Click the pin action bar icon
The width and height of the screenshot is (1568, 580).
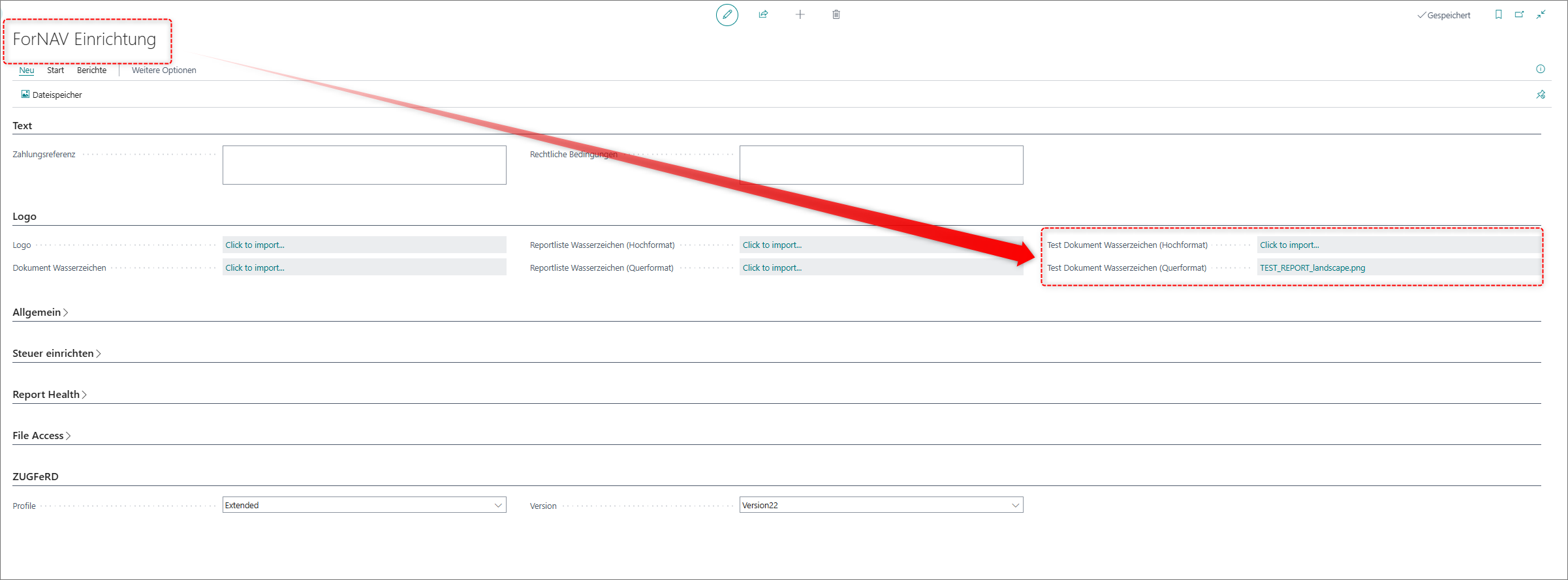[1541, 95]
